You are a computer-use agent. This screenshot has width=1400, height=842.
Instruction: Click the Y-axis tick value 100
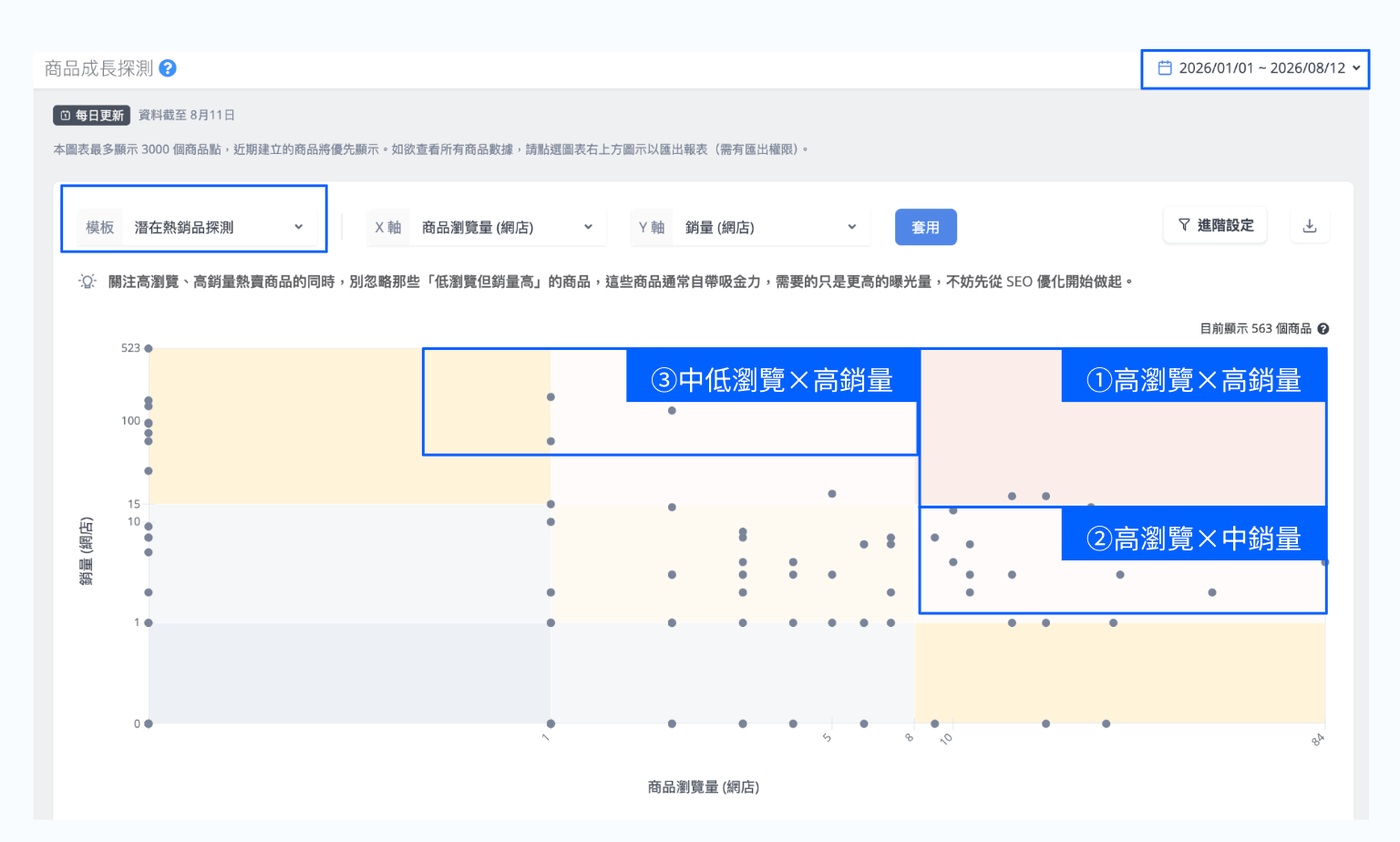[x=130, y=421]
